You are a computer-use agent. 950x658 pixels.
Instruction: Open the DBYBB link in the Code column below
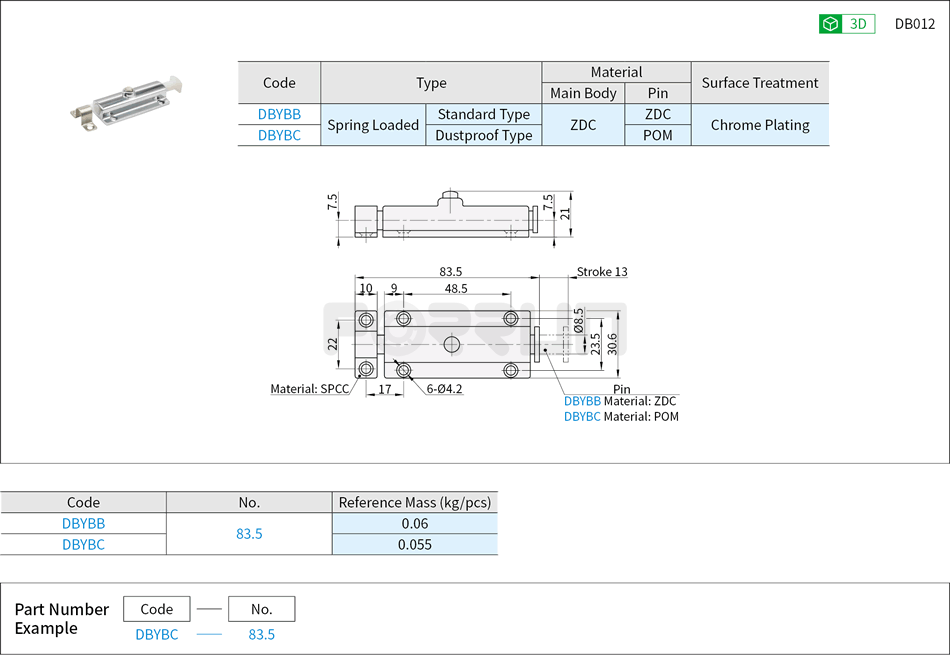83,523
